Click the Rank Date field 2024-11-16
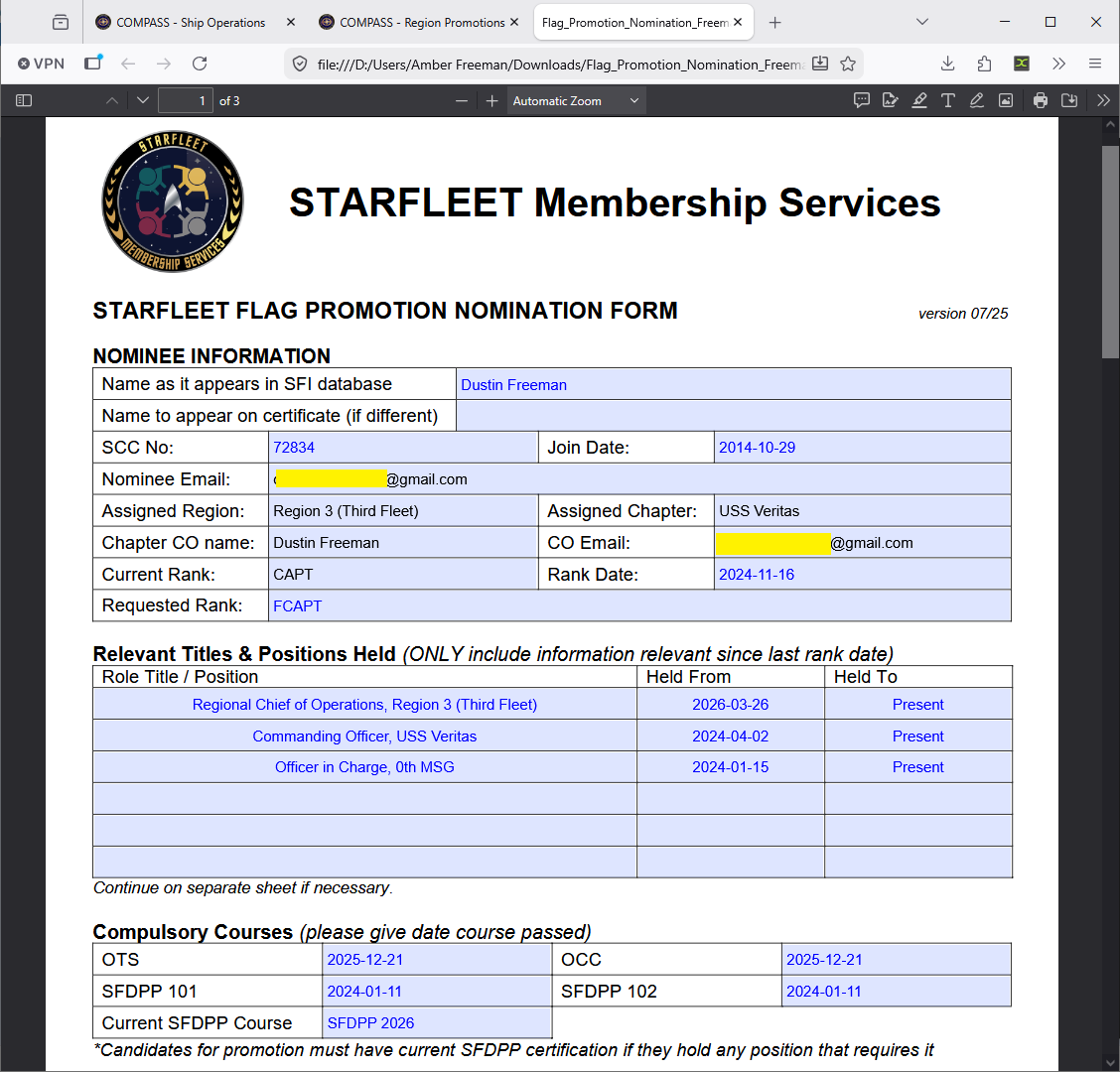 pos(862,574)
